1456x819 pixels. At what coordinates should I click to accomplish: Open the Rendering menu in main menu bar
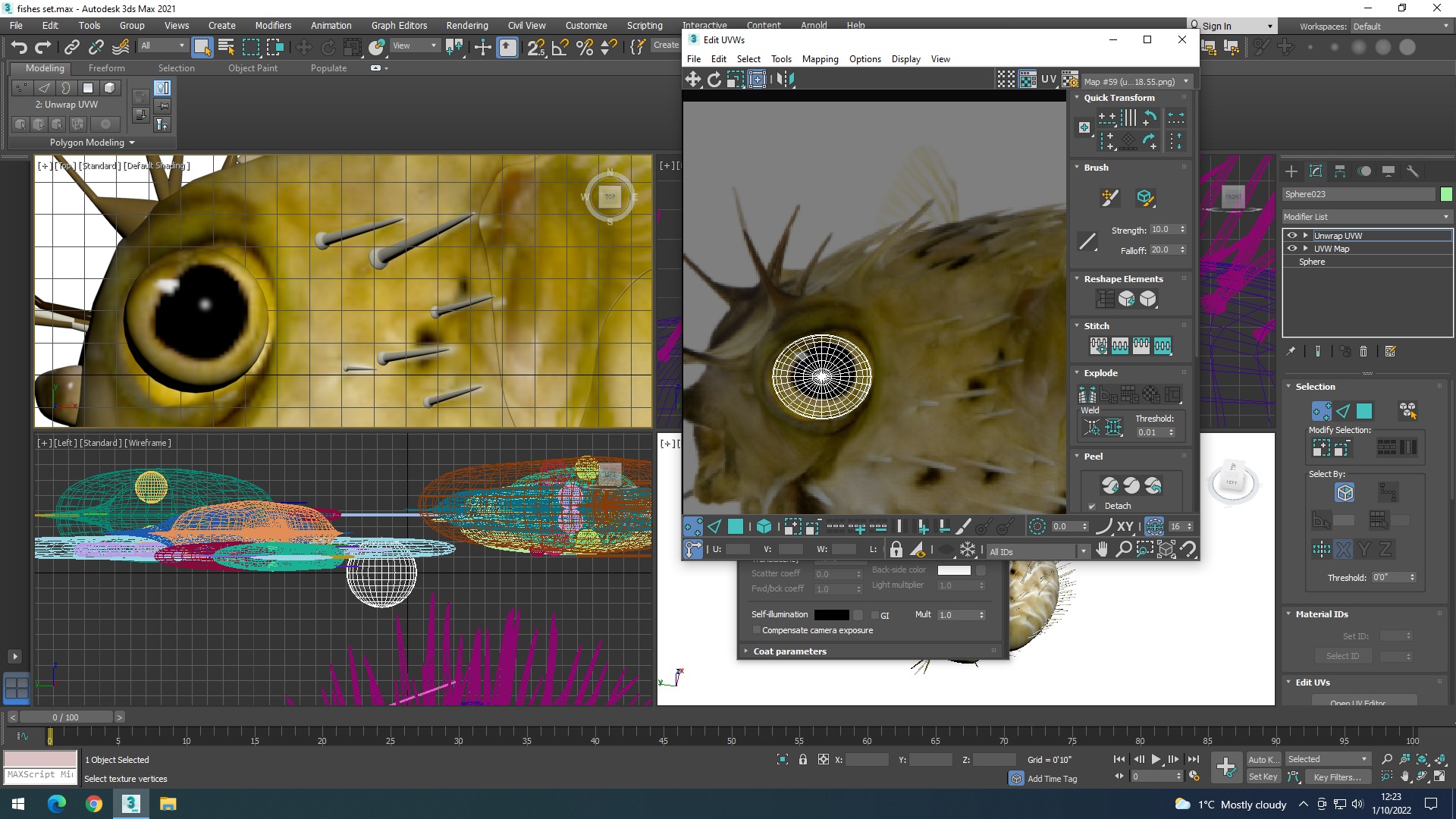467,25
